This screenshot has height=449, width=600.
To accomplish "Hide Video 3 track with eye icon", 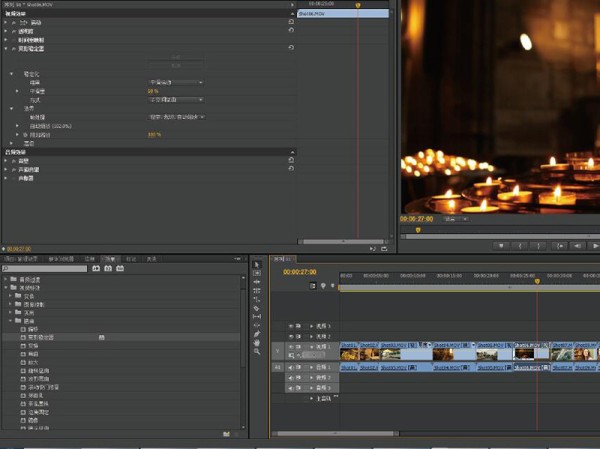I will (x=291, y=326).
